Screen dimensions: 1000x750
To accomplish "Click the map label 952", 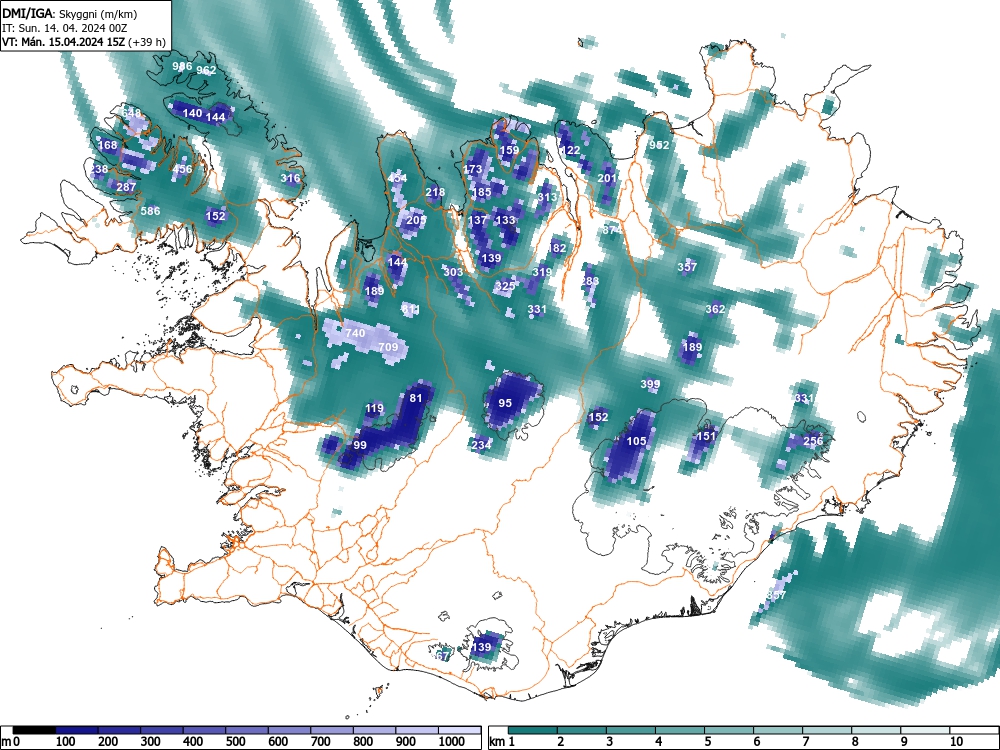I will click(x=659, y=145).
